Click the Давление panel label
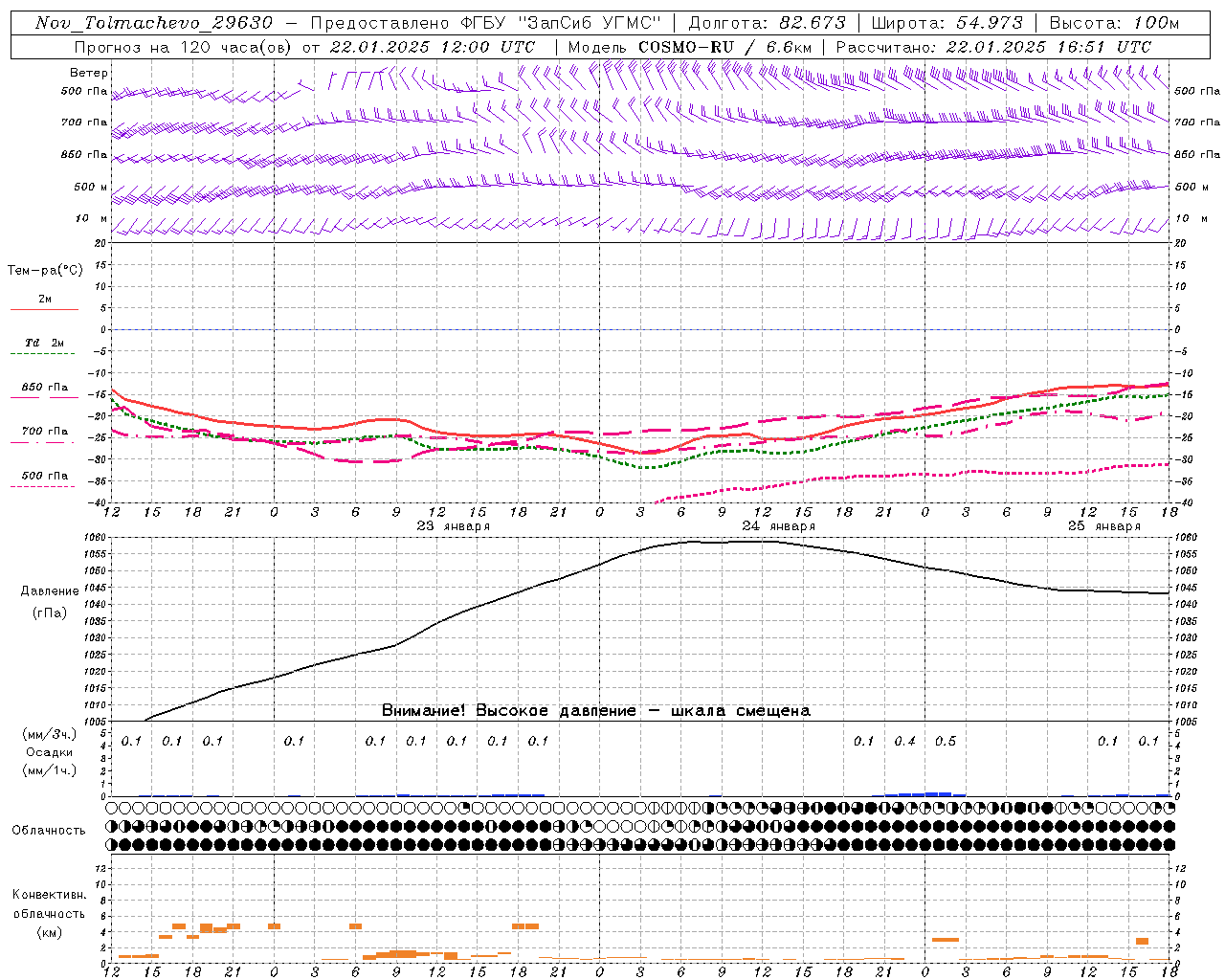This screenshot has width=1225, height=980. pyautogui.click(x=50, y=591)
